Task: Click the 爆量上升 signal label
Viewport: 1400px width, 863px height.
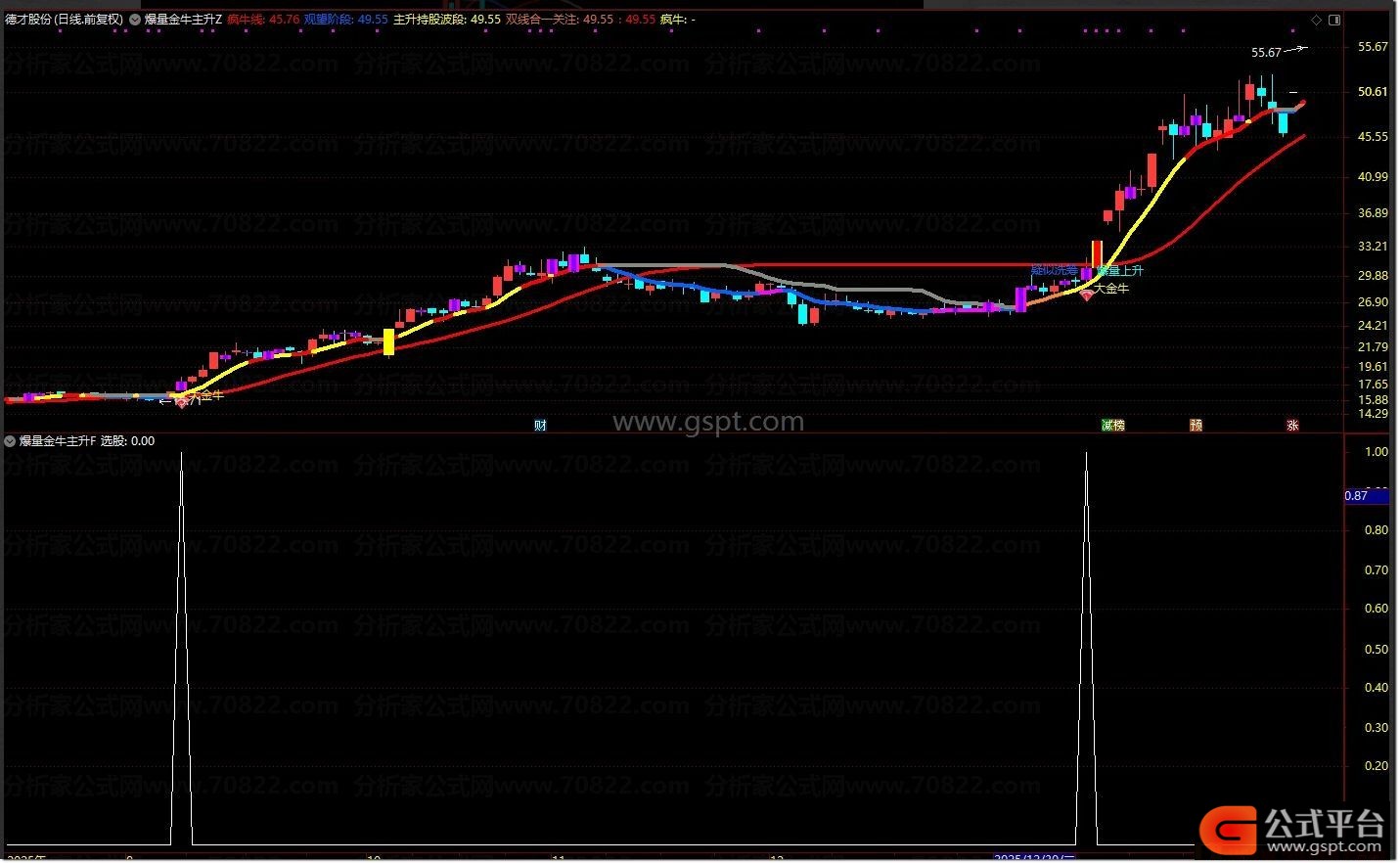Action: click(x=1120, y=271)
